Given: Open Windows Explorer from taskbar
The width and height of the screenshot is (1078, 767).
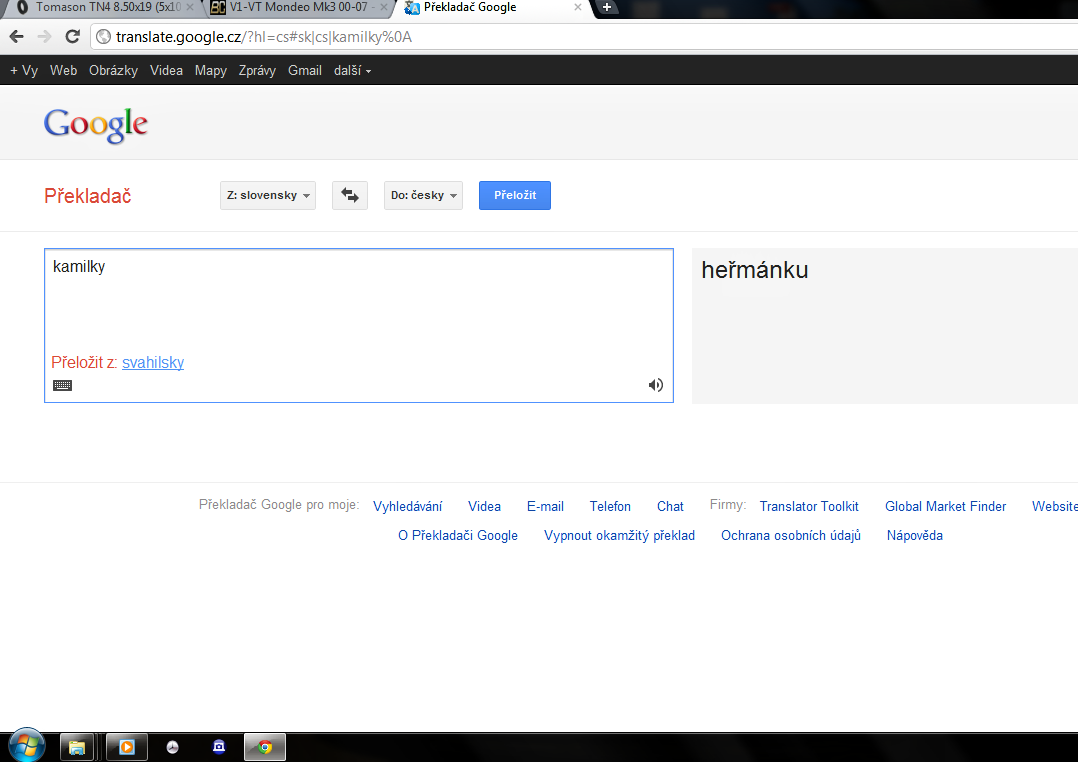Looking at the screenshot, I should (x=76, y=746).
